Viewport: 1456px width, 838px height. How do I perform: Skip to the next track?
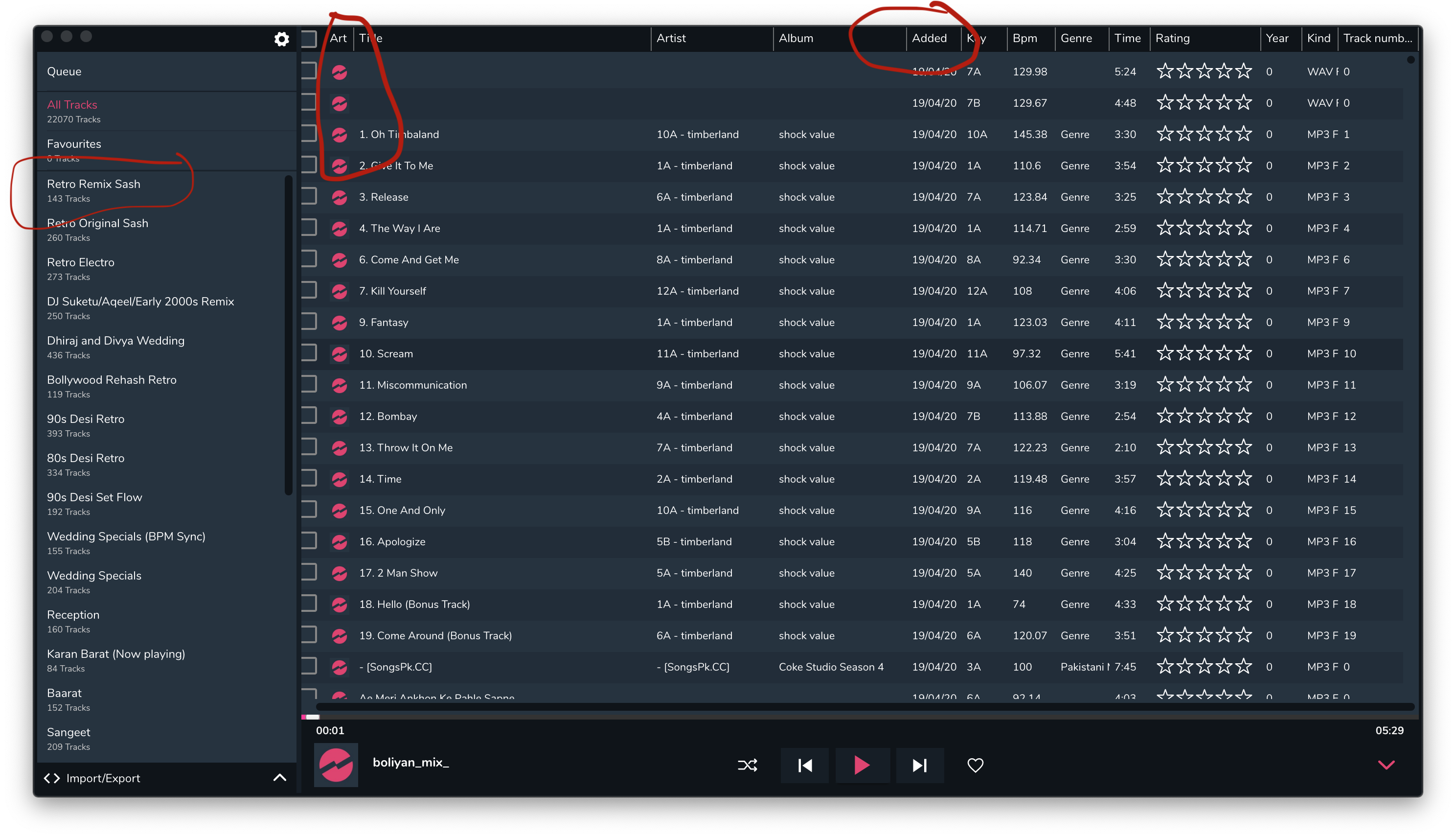click(919, 765)
